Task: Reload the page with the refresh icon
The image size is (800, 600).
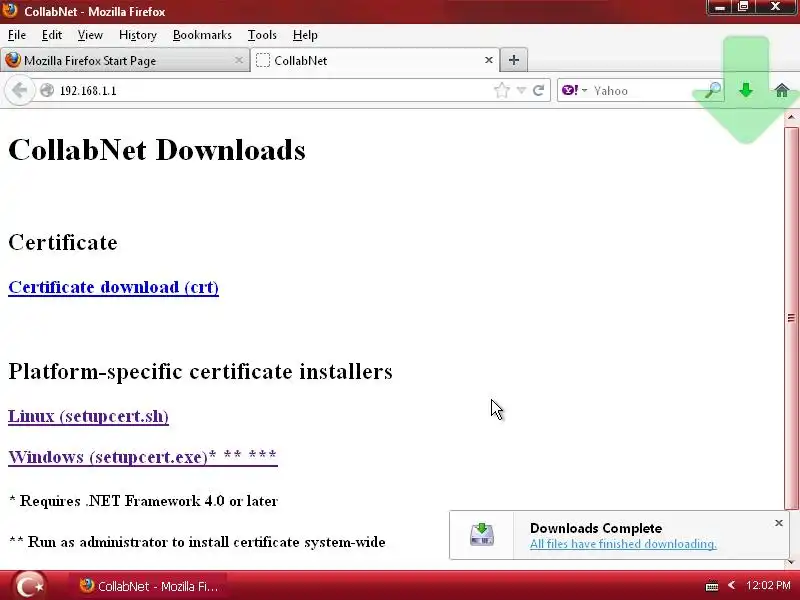Action: [539, 90]
